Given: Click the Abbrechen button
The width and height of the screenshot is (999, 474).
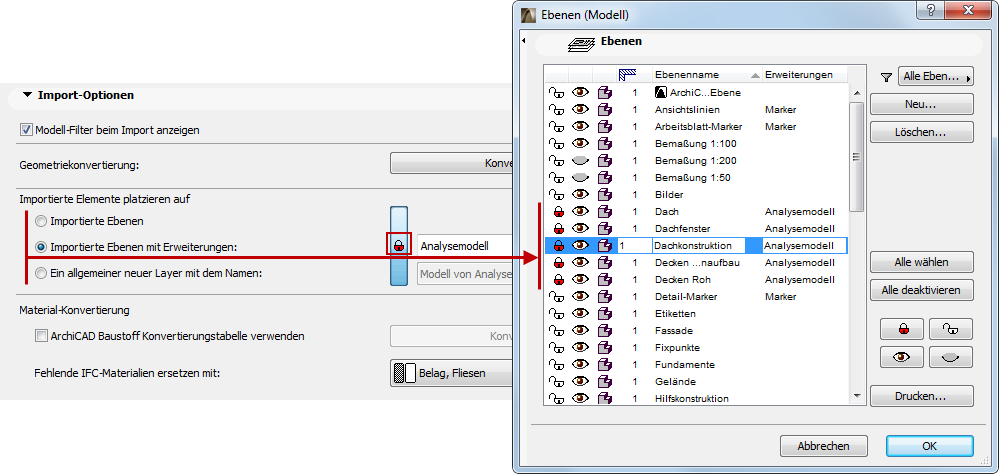Looking at the screenshot, I should click(x=823, y=447).
